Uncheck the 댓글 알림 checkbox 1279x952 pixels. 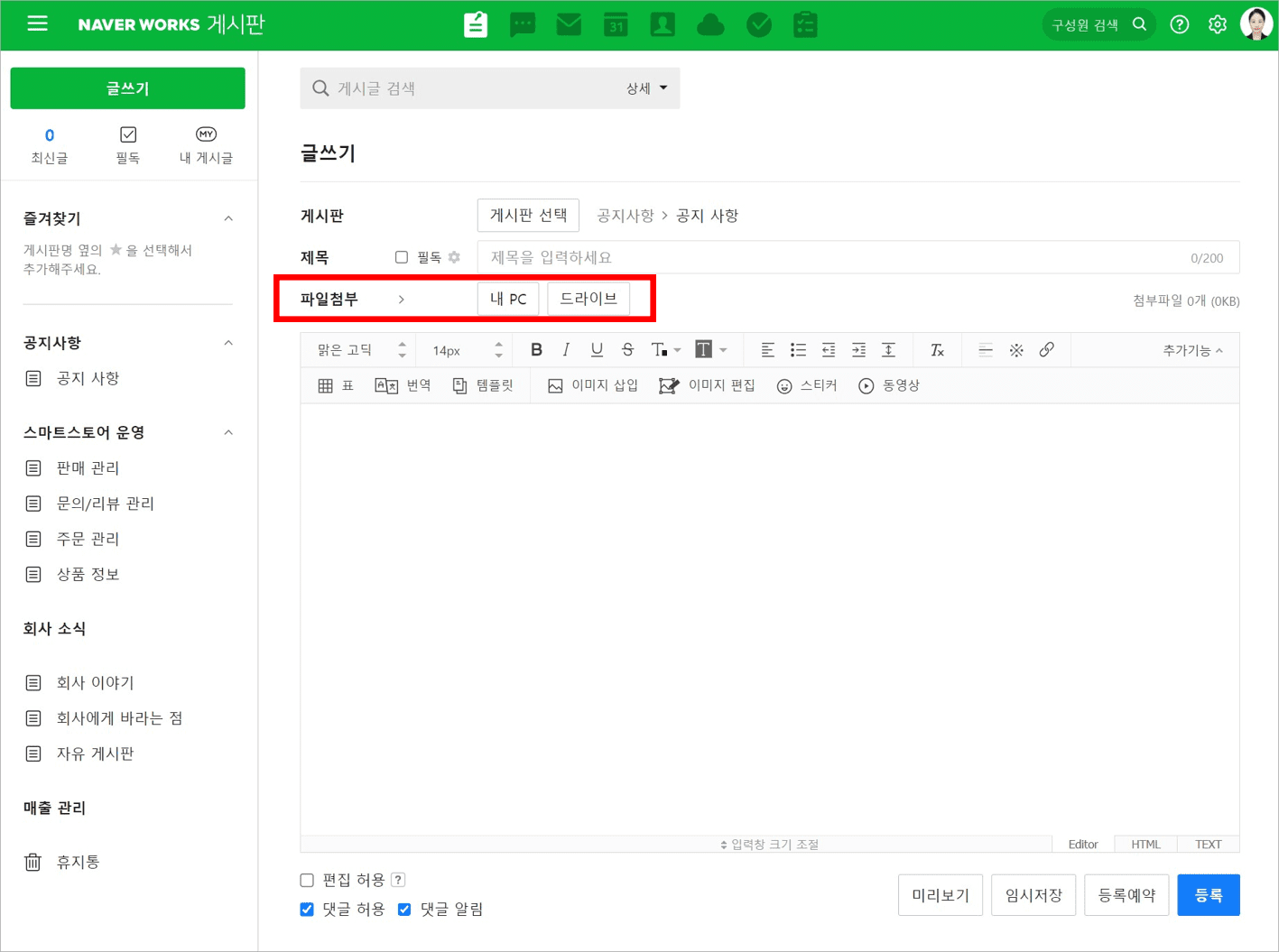click(403, 909)
